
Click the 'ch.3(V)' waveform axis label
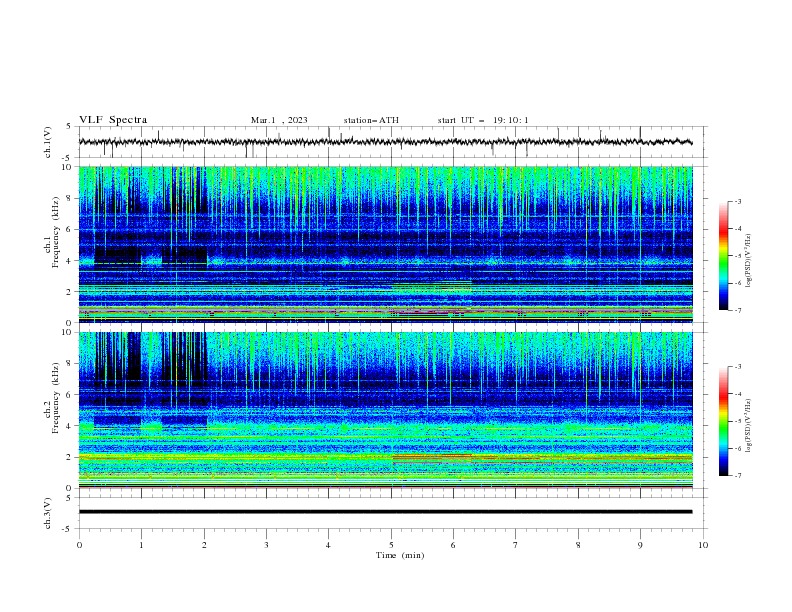click(x=48, y=513)
